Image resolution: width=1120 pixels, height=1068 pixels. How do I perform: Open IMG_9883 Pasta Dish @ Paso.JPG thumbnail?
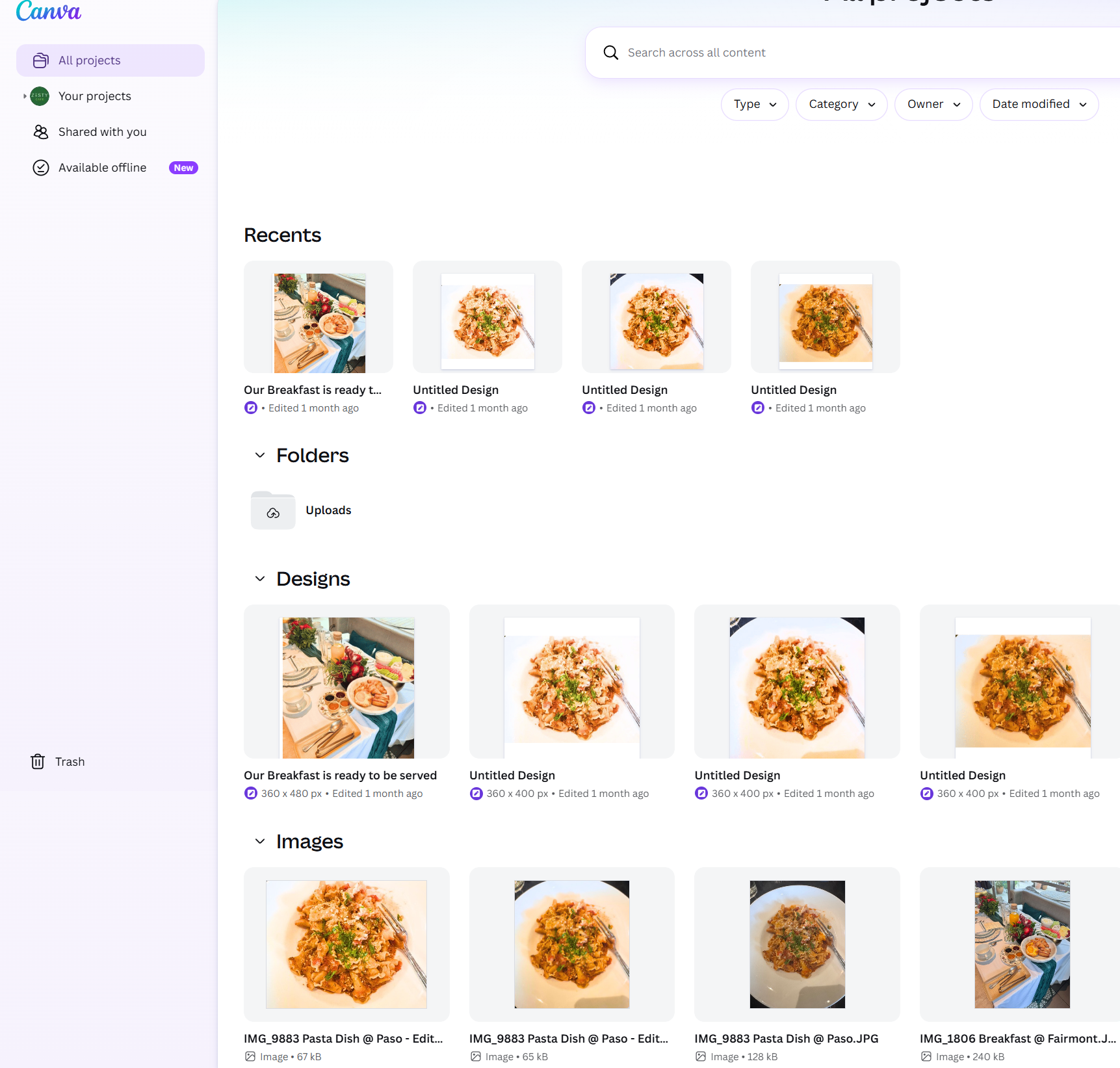(x=797, y=944)
